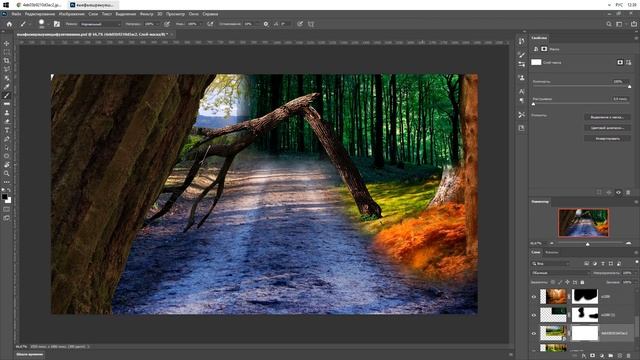
Task: Click feather slider handle in Properties
Action: point(533,104)
